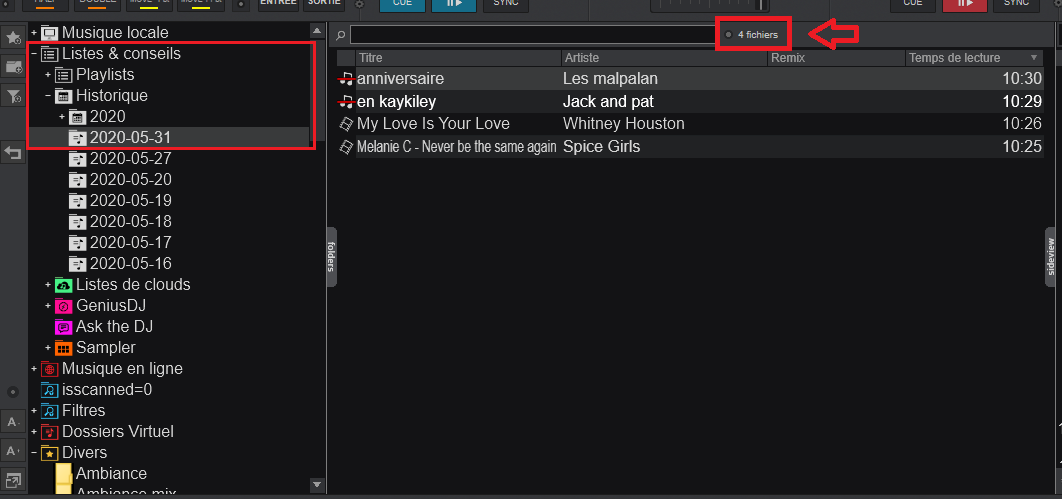Expand the Playlists tree node
Image resolution: width=1062 pixels, height=499 pixels.
point(48,75)
